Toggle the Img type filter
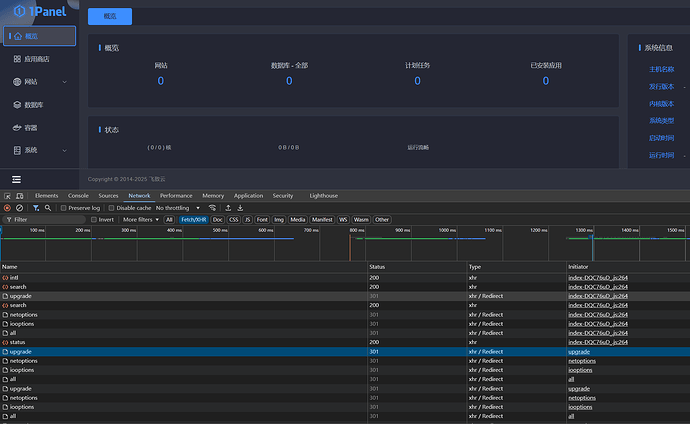Viewport: 690px width, 424px height. [279, 219]
